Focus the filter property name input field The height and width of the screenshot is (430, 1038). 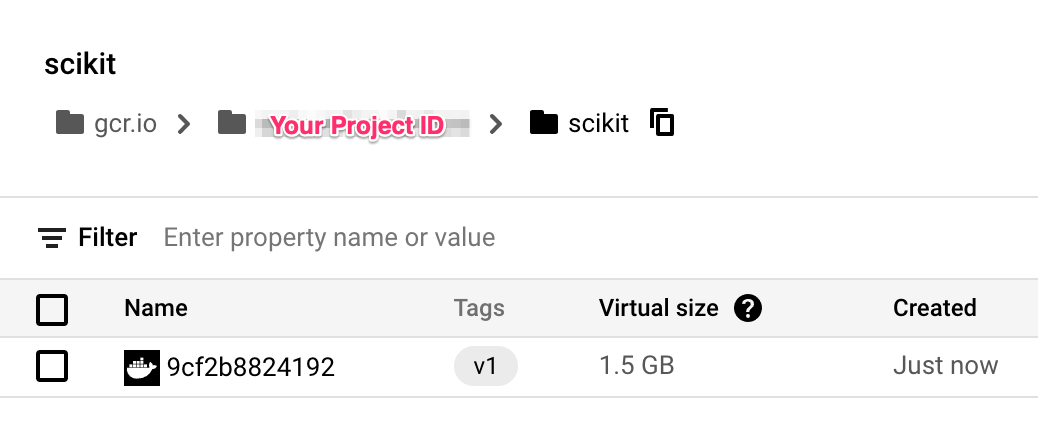coord(330,238)
